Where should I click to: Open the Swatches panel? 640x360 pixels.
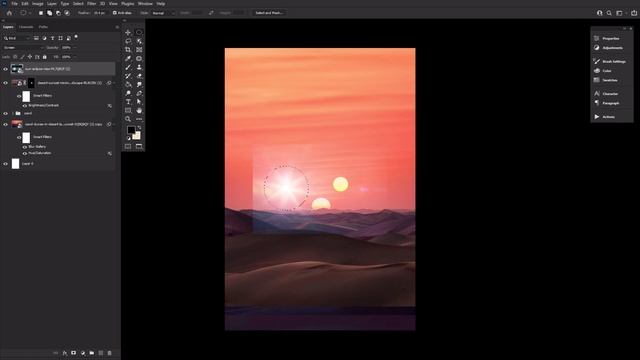pyautogui.click(x=609, y=80)
